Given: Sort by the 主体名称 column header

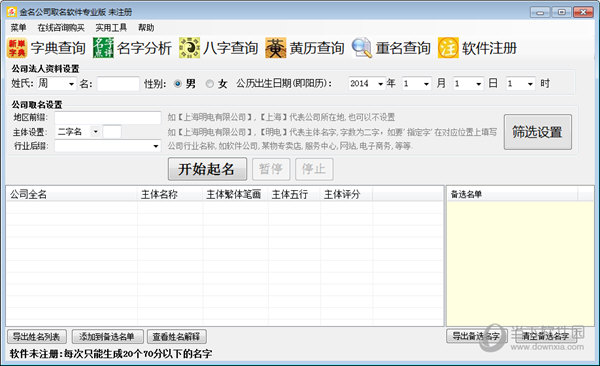Looking at the screenshot, I should (170, 194).
